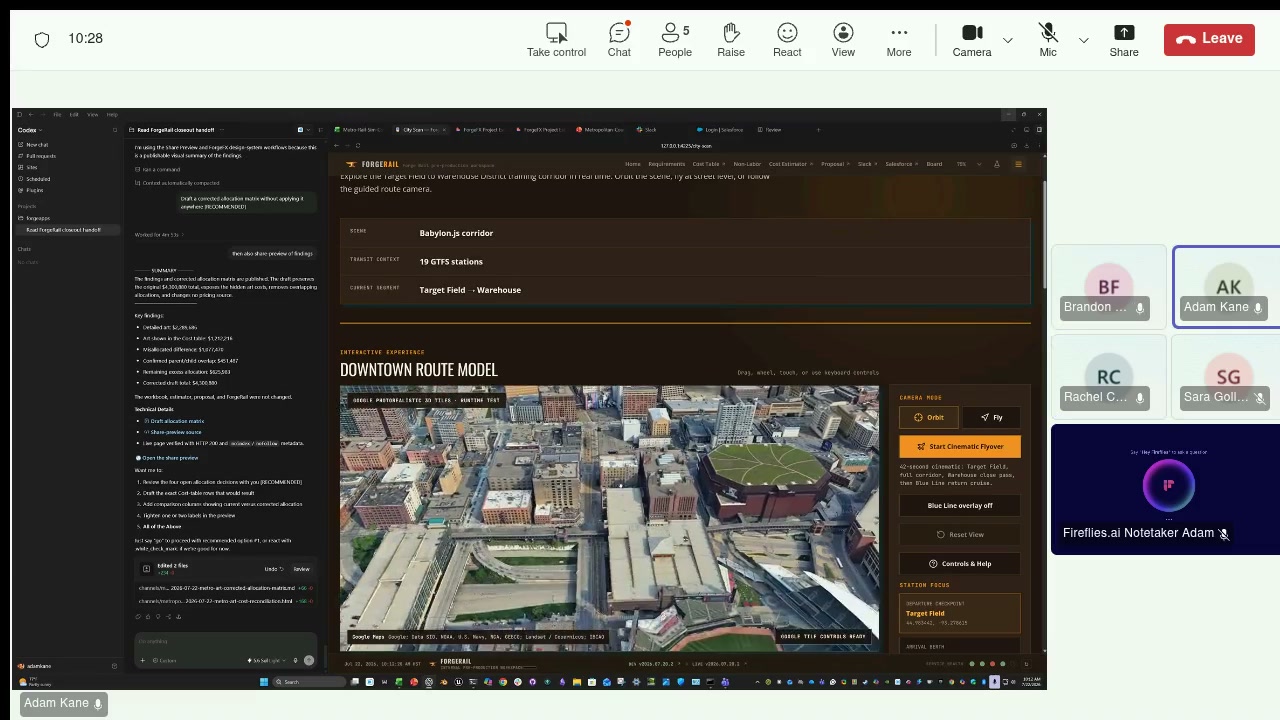Click Undo on the edited files card
This screenshot has width=1280, height=720.
point(273,569)
